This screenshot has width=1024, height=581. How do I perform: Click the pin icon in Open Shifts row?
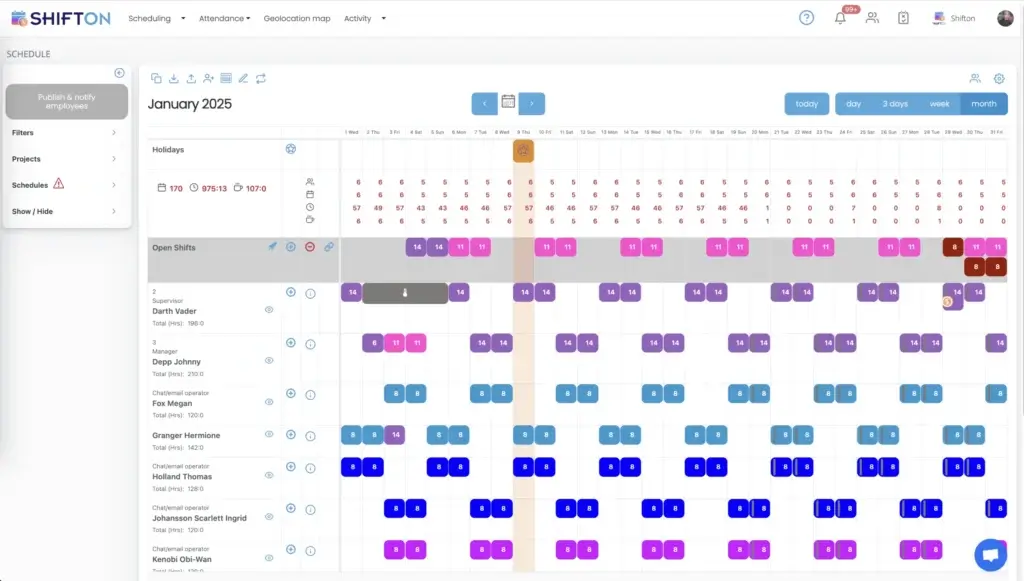tap(272, 246)
